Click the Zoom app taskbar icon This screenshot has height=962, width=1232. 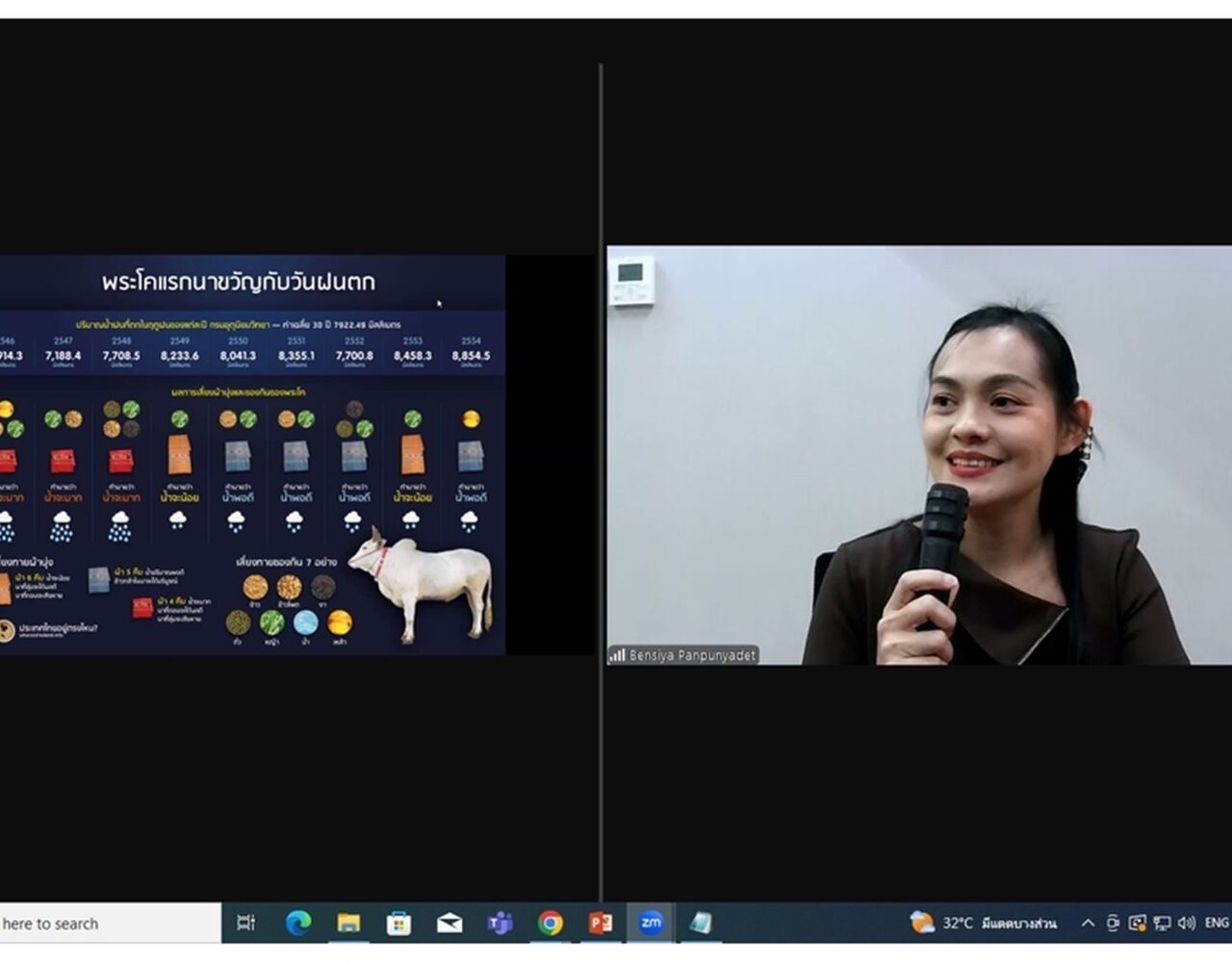[x=651, y=923]
